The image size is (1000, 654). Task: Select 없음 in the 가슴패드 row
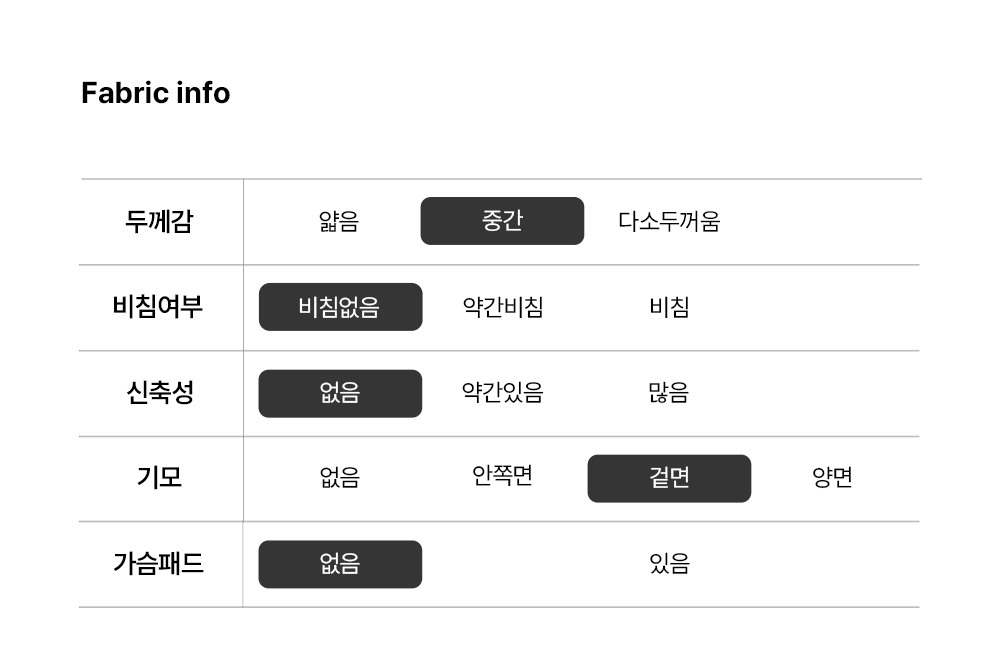340,564
